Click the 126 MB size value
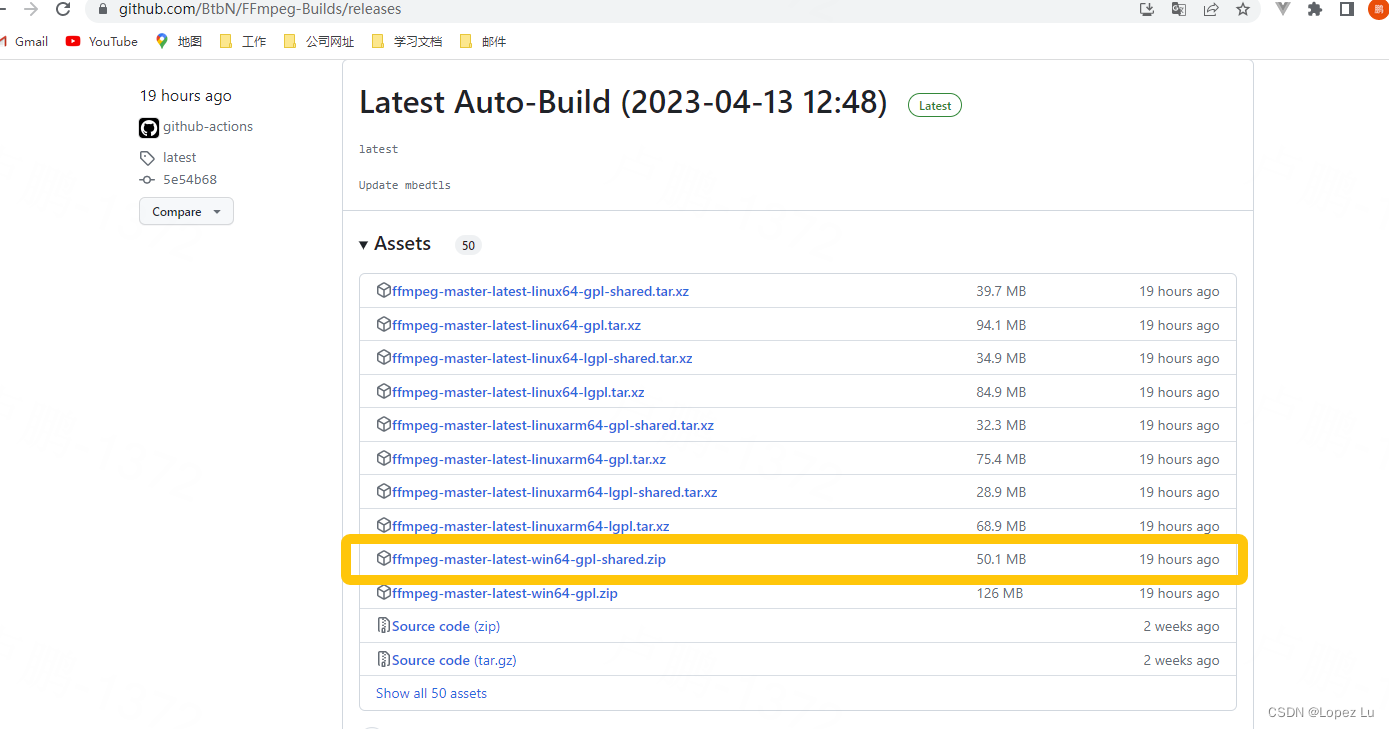The height and width of the screenshot is (729, 1389). click(999, 593)
